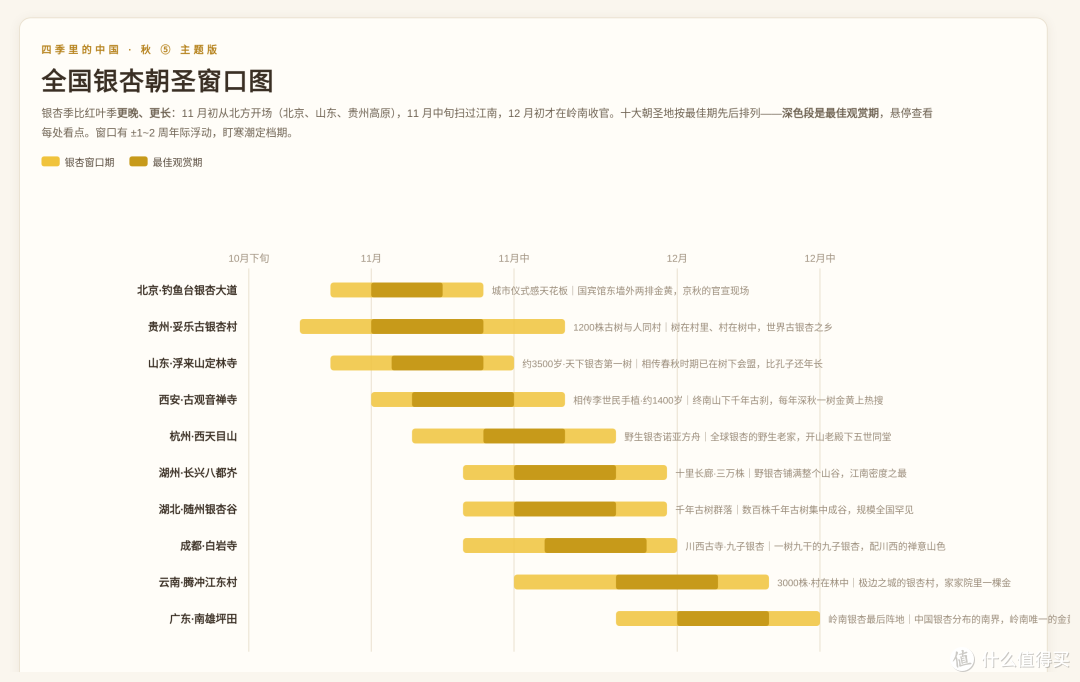Select the 西安·古观音禅寺 best-viewing dark bar

coord(463,400)
